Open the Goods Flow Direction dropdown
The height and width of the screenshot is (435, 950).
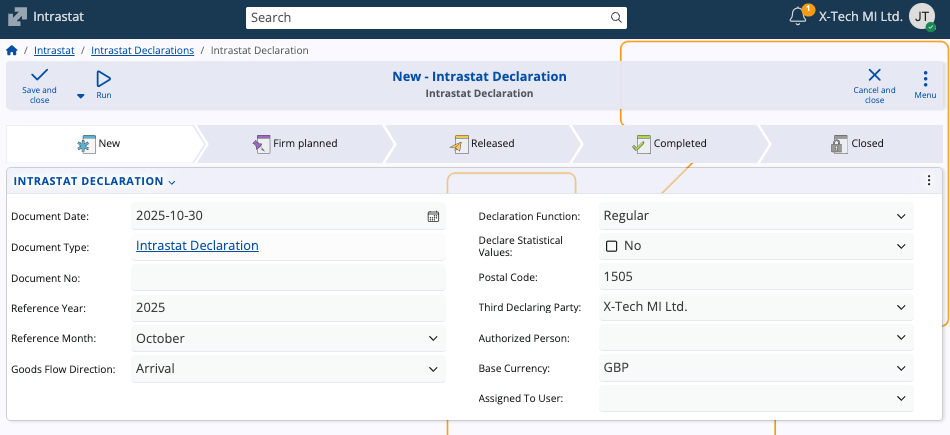pos(433,369)
